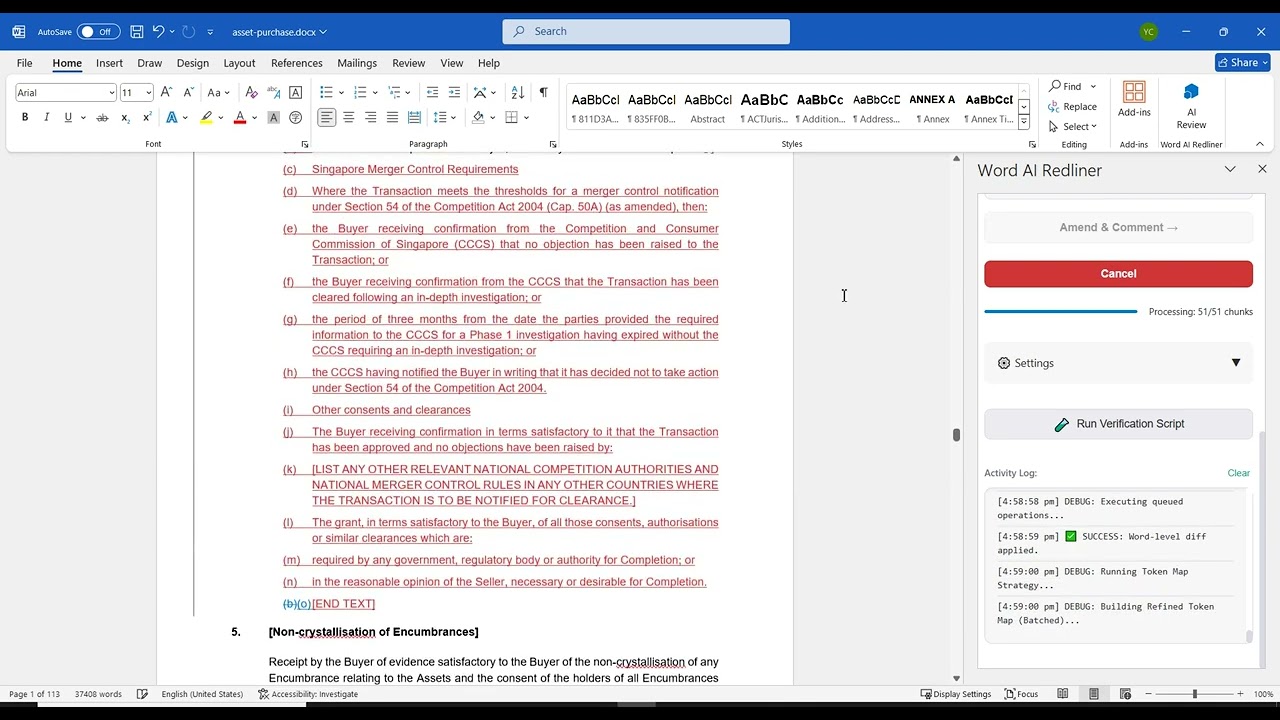Increase paragraph indent
1280x720 pixels.
click(x=454, y=92)
